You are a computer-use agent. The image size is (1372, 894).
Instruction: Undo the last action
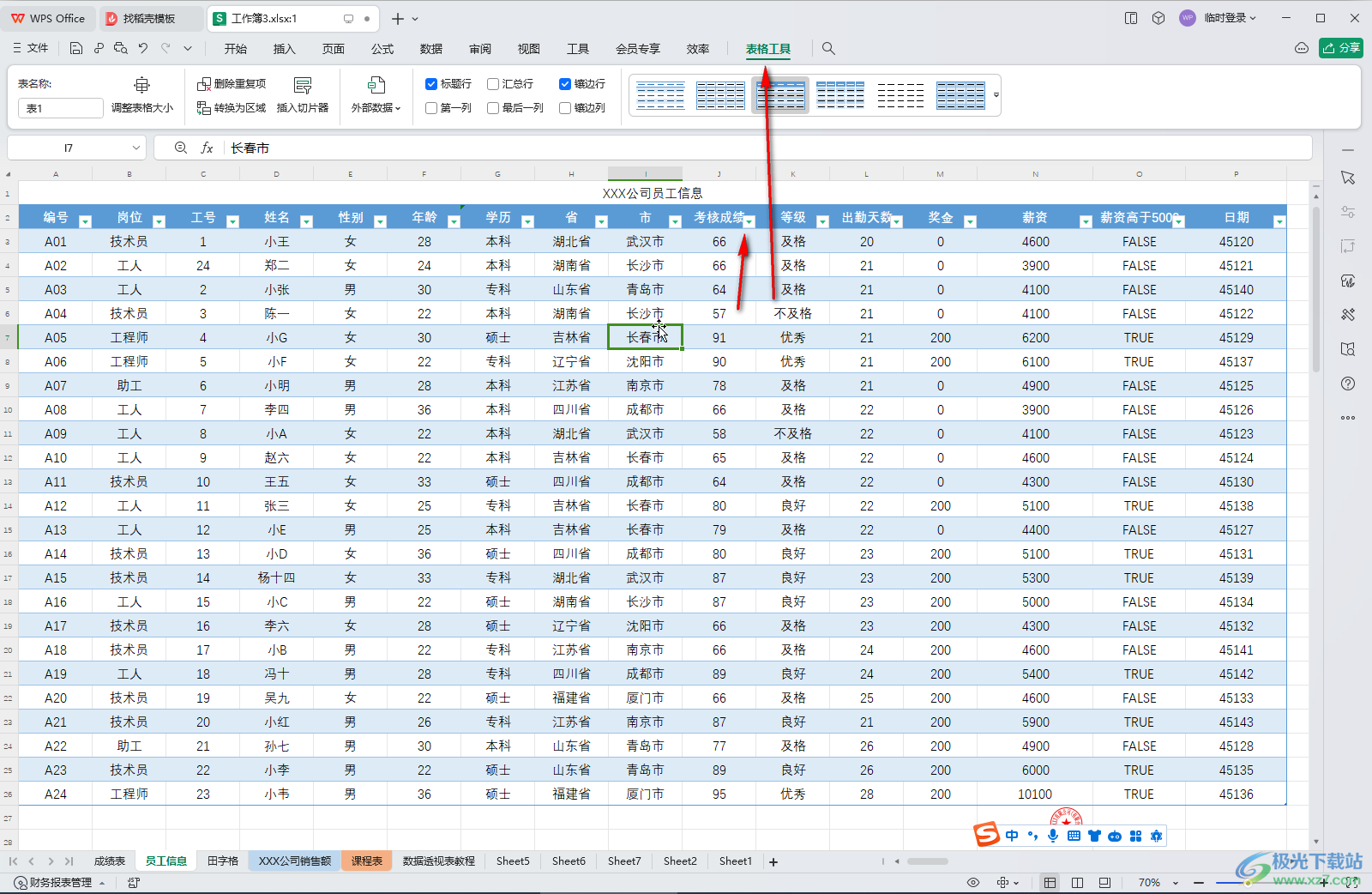(143, 49)
